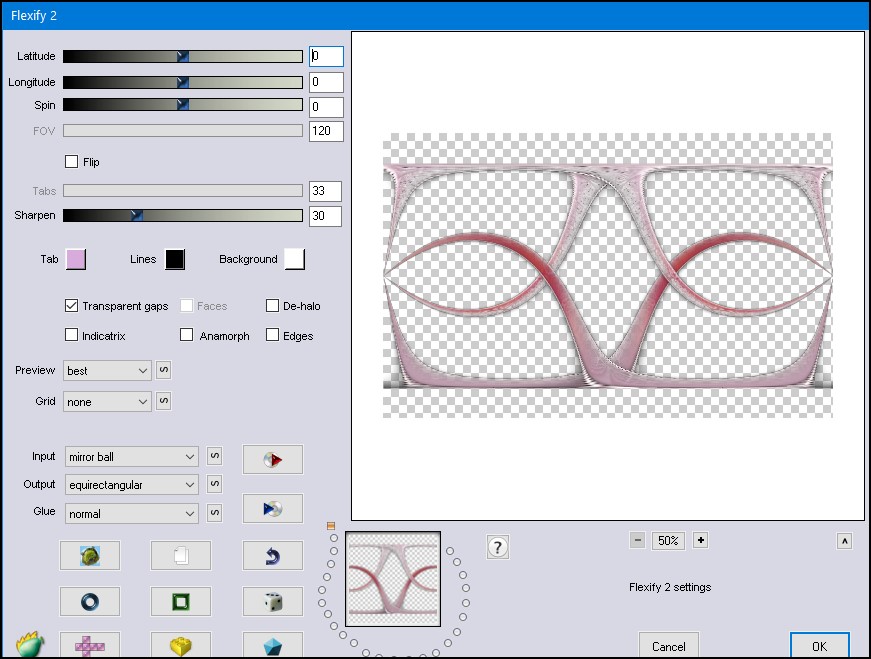Click the Cancel button
The image size is (871, 659).
click(x=669, y=646)
